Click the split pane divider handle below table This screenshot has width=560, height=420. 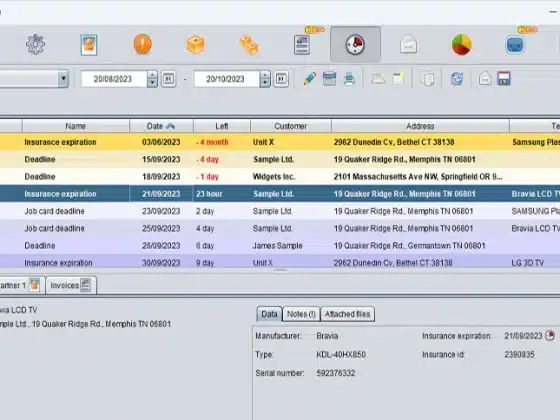(x=281, y=270)
